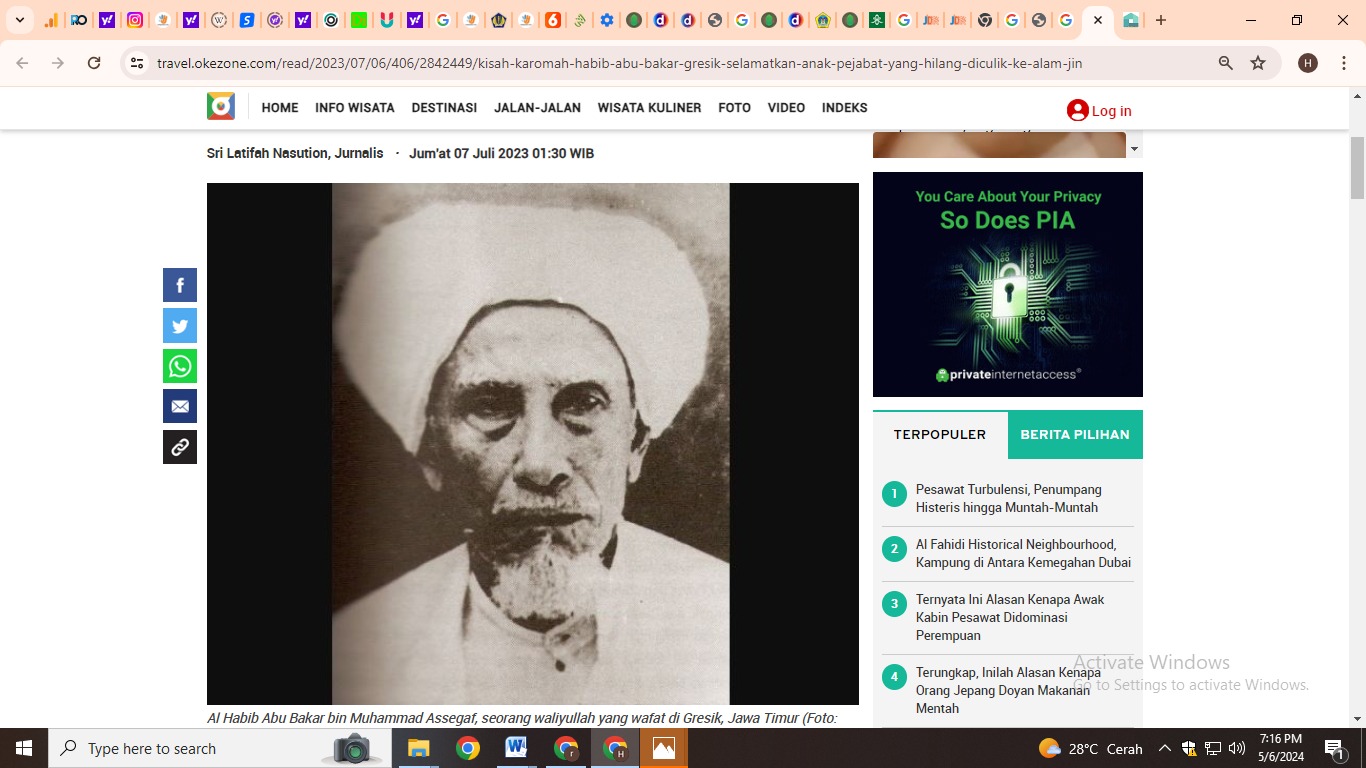Reload the page in Chrome
The width and height of the screenshot is (1366, 768).
(x=94, y=62)
